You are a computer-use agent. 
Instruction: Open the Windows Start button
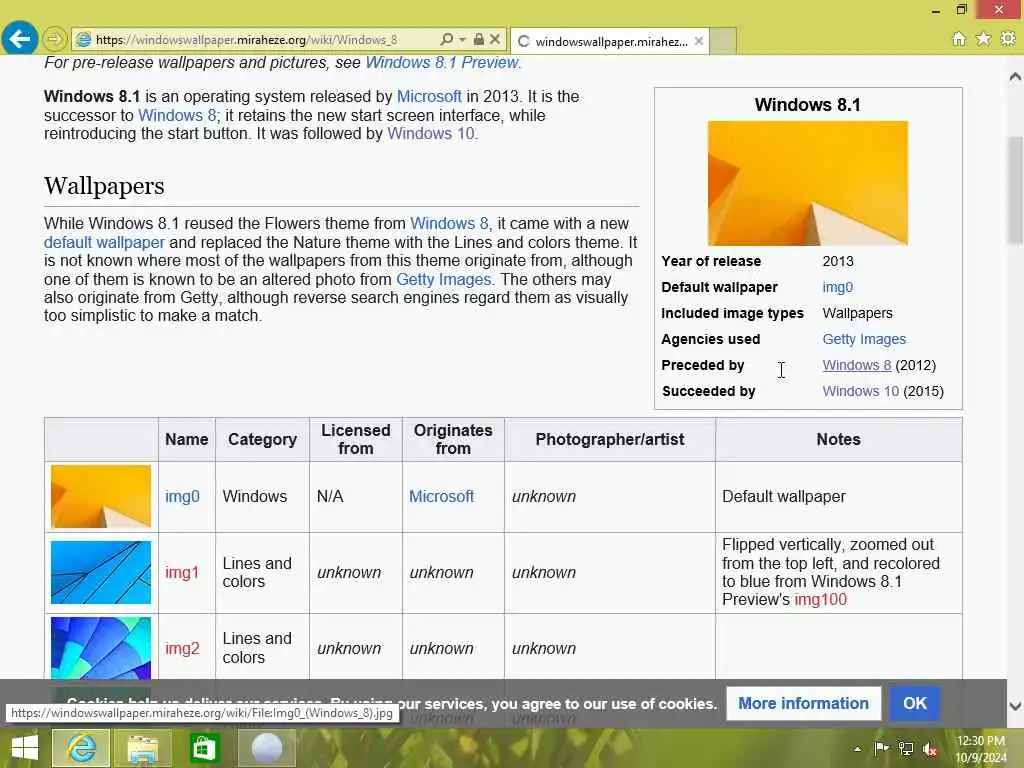point(25,748)
